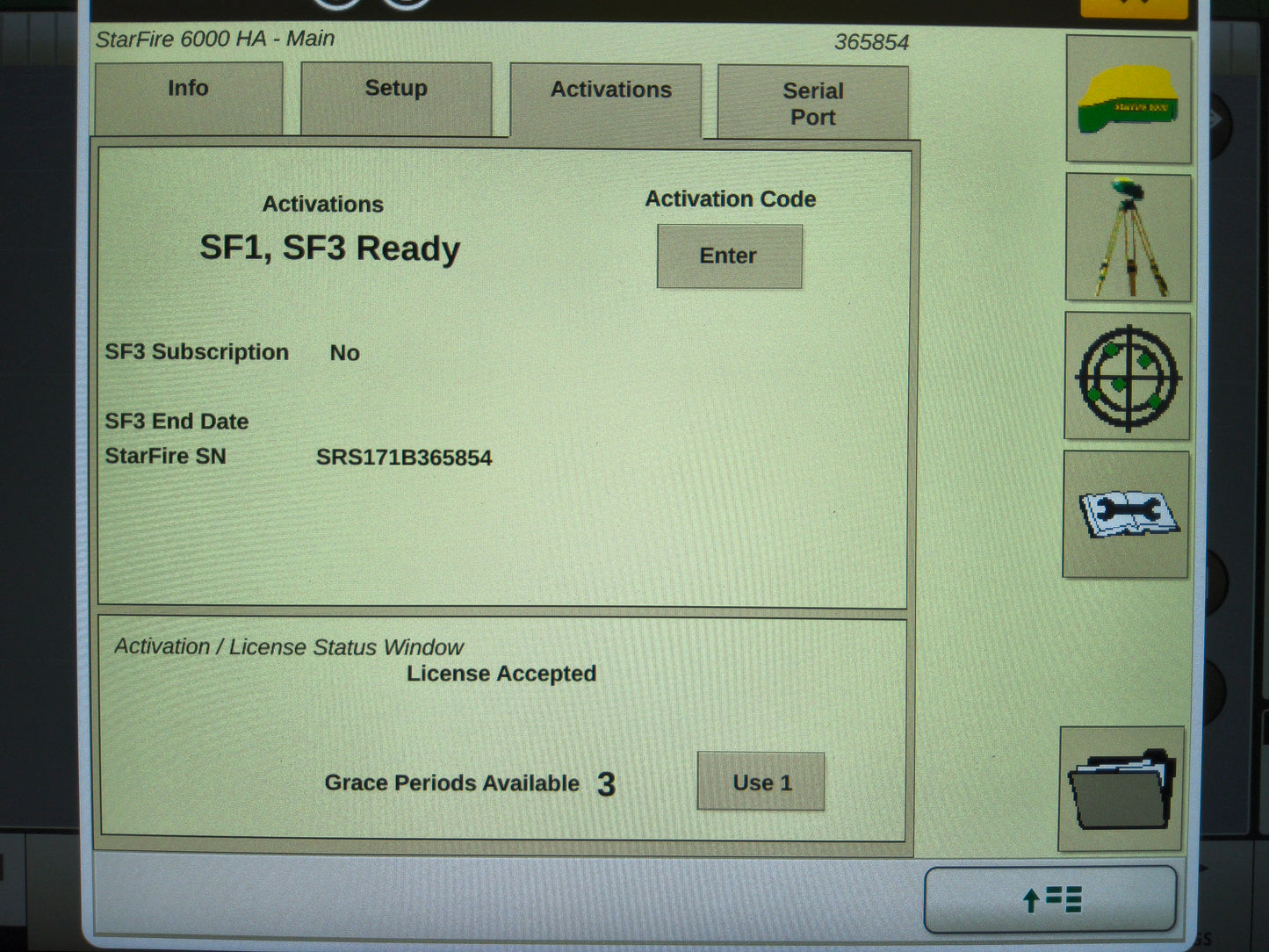Click the SF3 Subscription label
1269x952 pixels.
(197, 352)
